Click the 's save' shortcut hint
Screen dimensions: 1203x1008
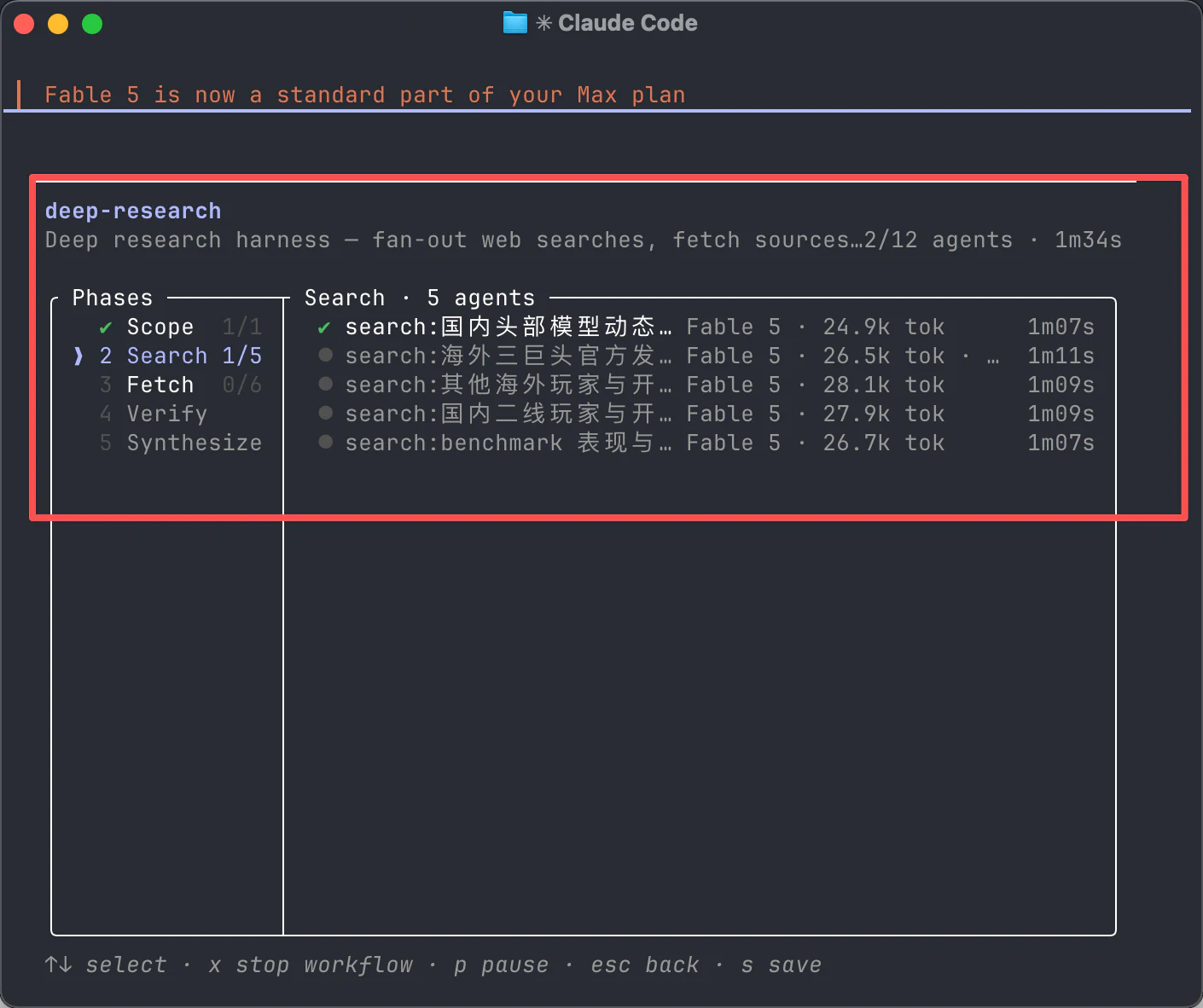781,965
